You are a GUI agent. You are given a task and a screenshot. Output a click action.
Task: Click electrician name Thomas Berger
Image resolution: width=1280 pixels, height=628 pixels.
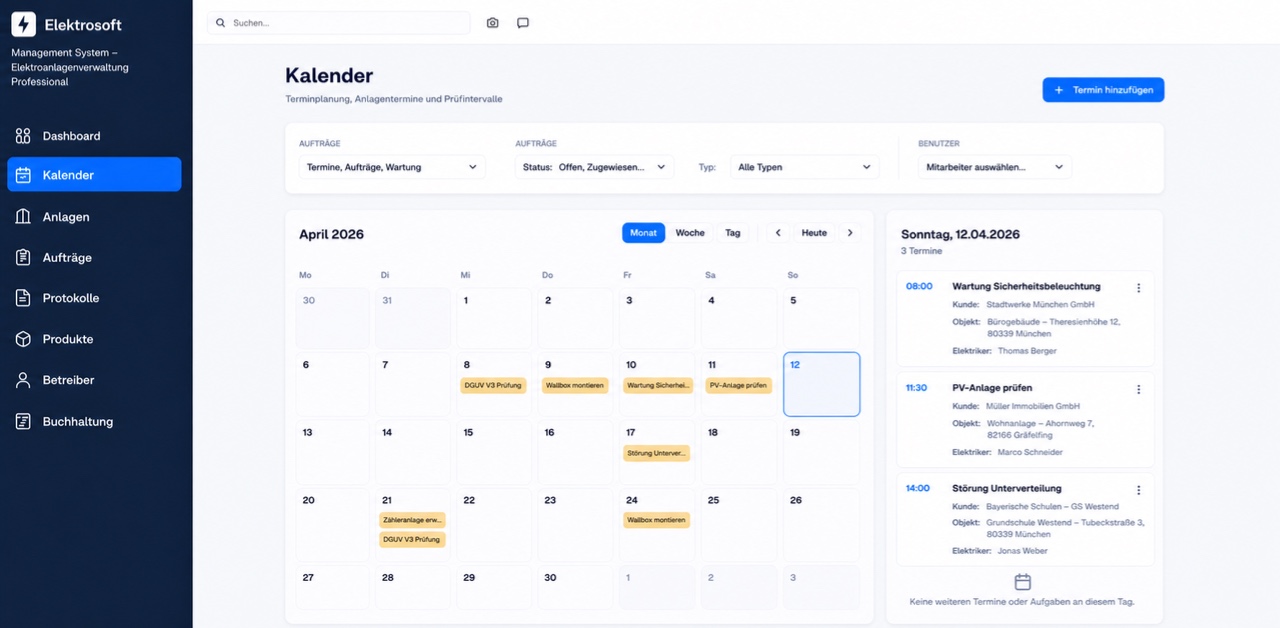pos(1027,351)
